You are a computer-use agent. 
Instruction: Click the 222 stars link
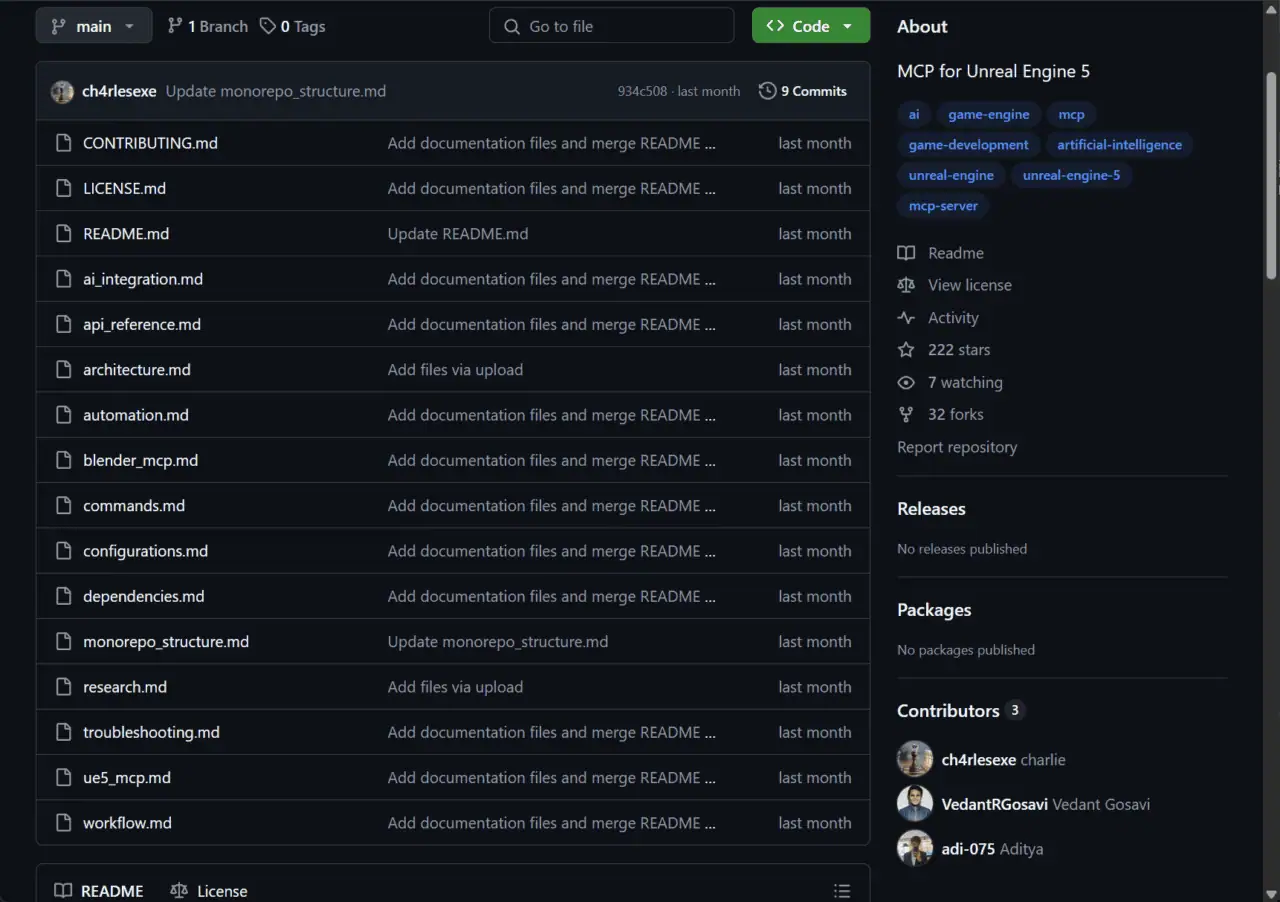(x=944, y=350)
